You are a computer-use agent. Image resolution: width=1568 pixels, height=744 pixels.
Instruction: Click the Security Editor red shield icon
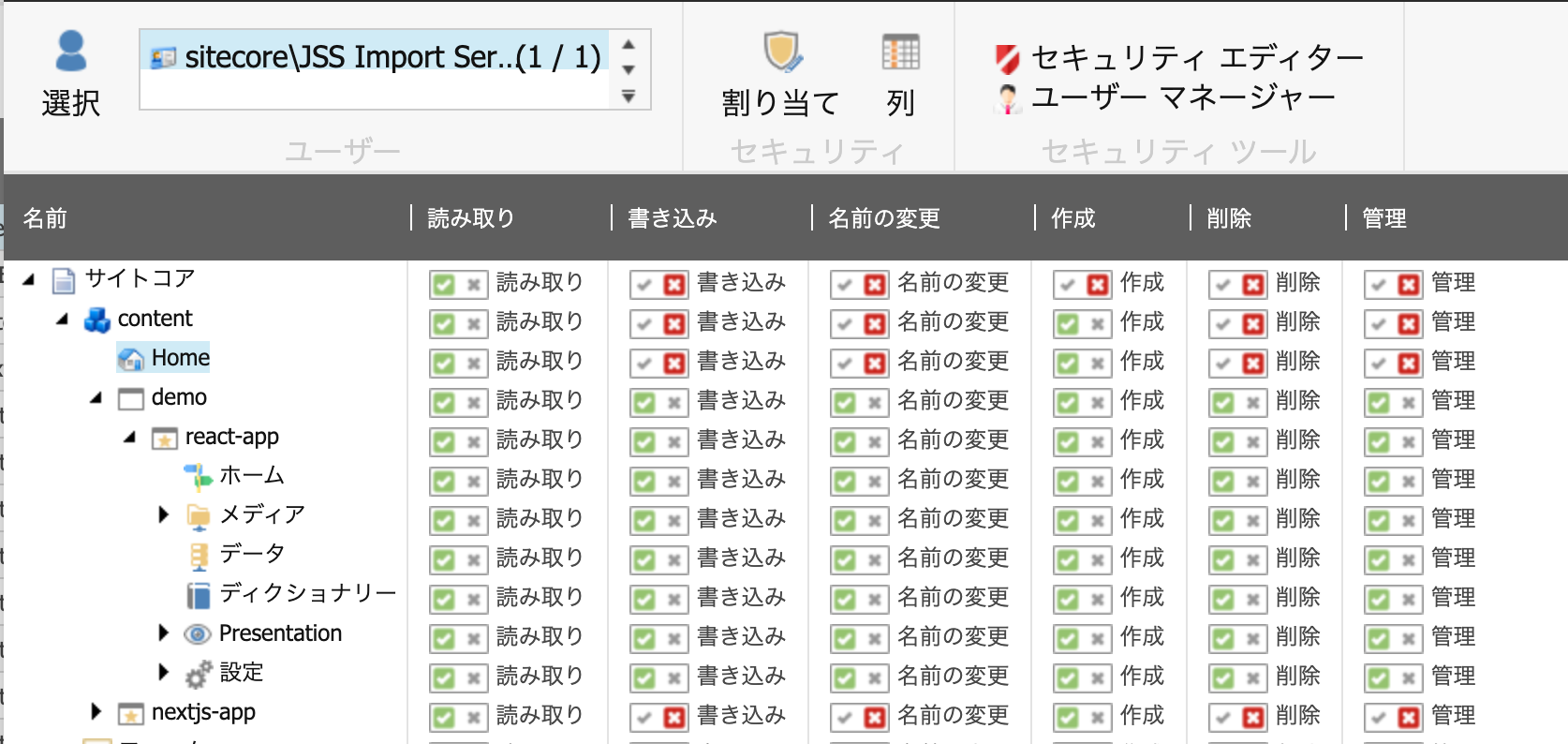(x=1008, y=59)
